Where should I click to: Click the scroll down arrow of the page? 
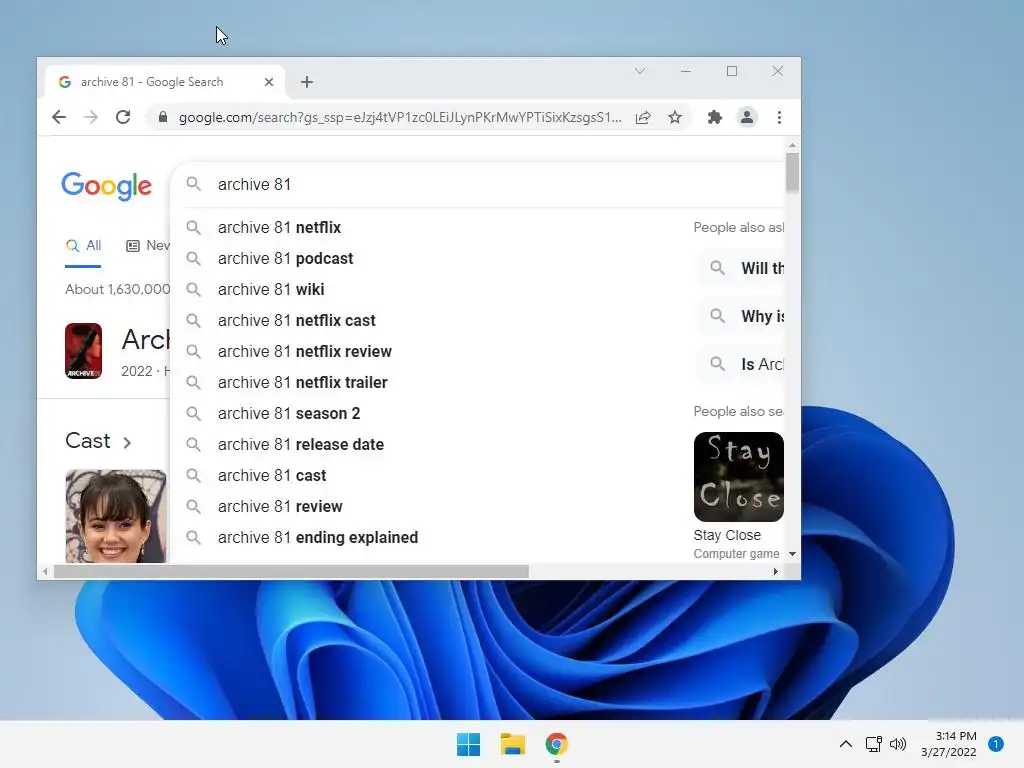(792, 554)
